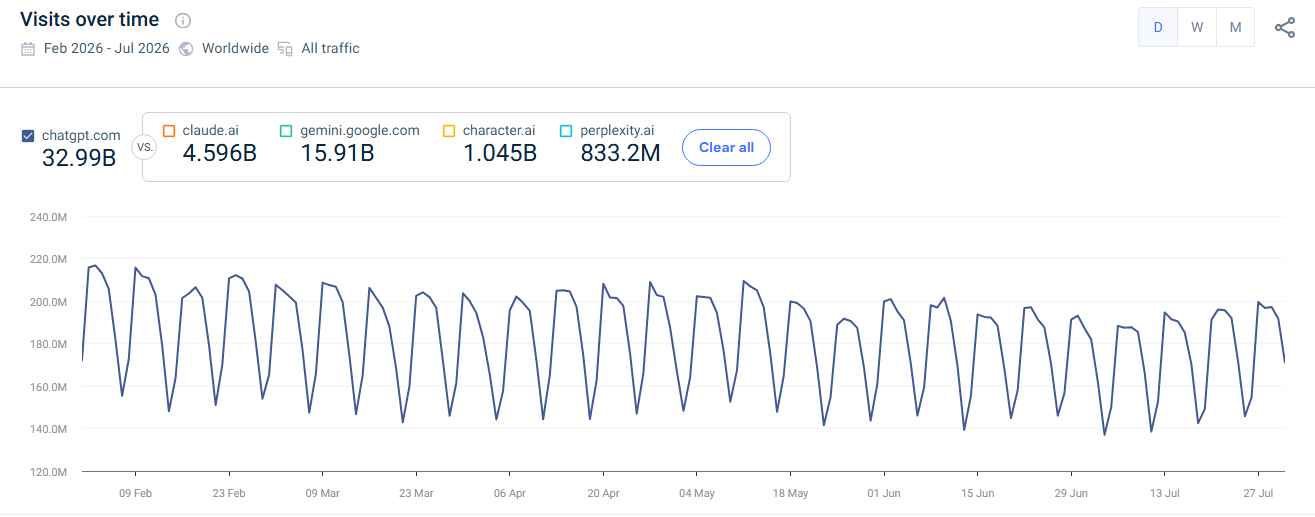Click the 20 Apr x-axis label
The image size is (1315, 517).
[x=603, y=493]
